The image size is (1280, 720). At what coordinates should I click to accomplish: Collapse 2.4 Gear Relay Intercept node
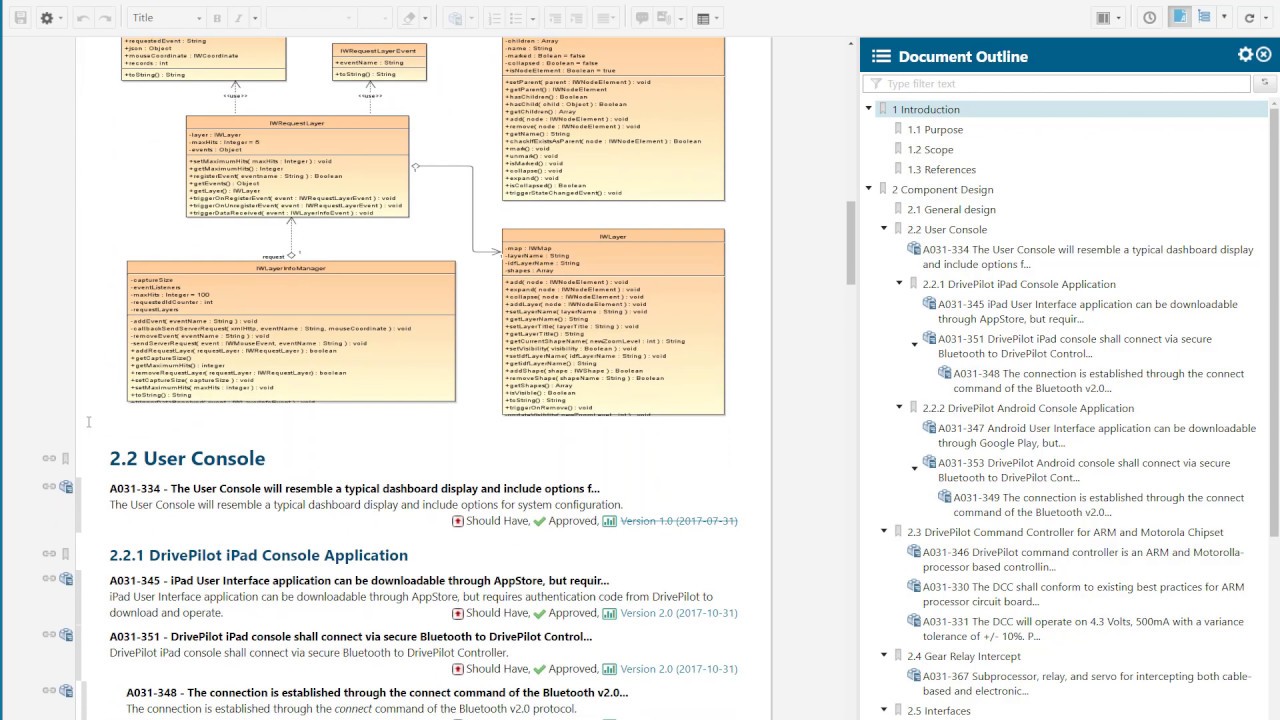click(884, 656)
